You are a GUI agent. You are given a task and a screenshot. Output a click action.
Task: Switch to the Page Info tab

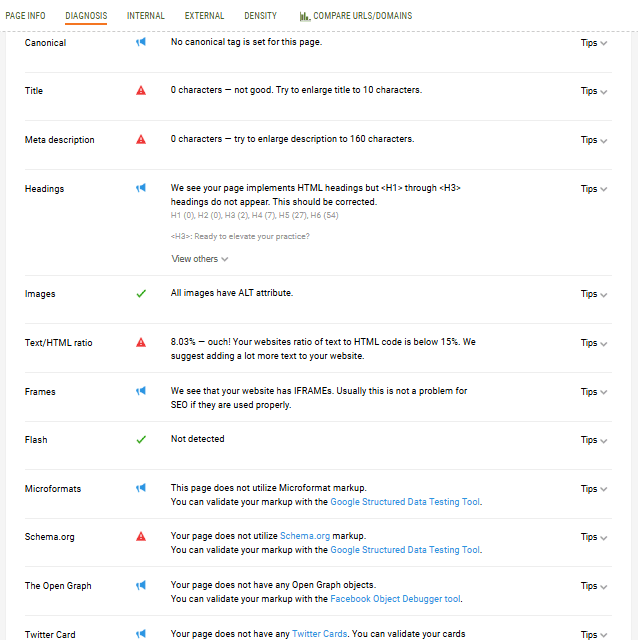pos(25,16)
